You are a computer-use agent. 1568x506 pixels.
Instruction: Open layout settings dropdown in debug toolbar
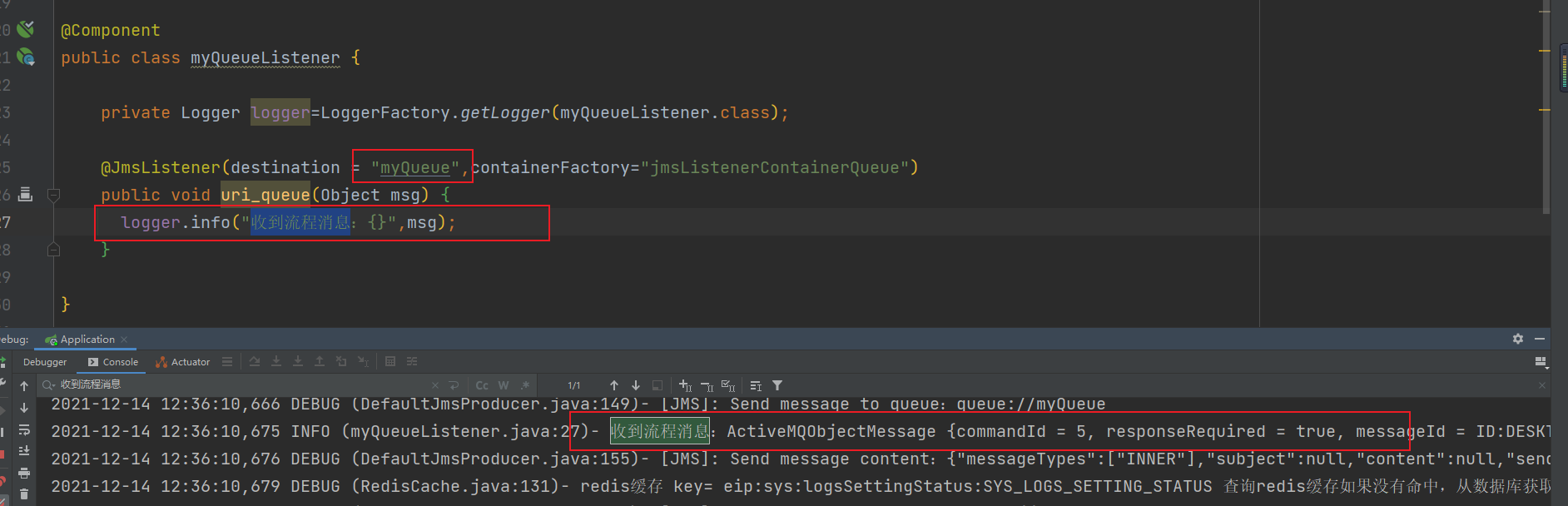tap(1541, 362)
